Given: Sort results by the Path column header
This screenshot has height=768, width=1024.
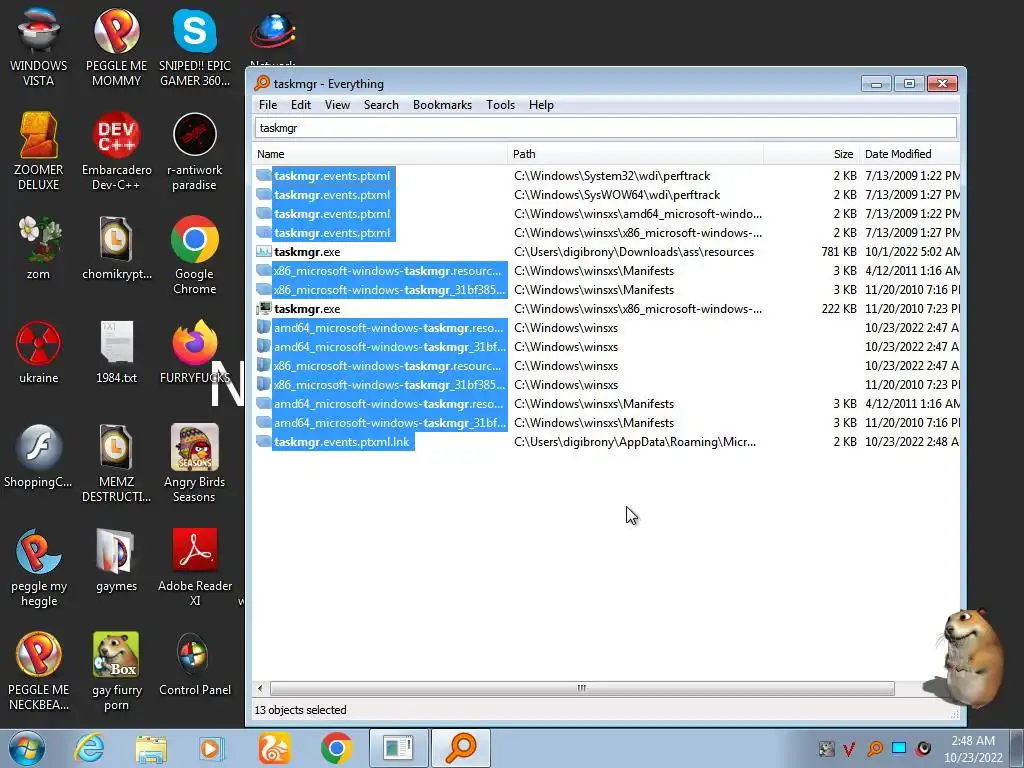Looking at the screenshot, I should (x=635, y=154).
